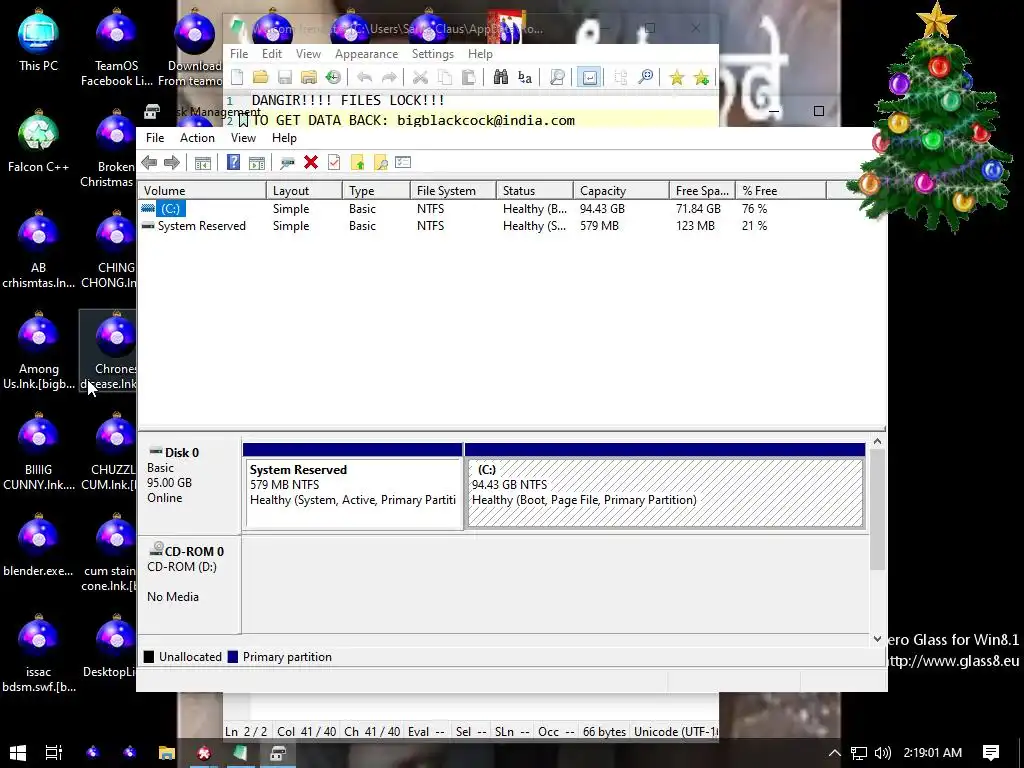Click the 66 bytes status bar entry
Viewport: 1024px width, 768px height.
tap(604, 731)
